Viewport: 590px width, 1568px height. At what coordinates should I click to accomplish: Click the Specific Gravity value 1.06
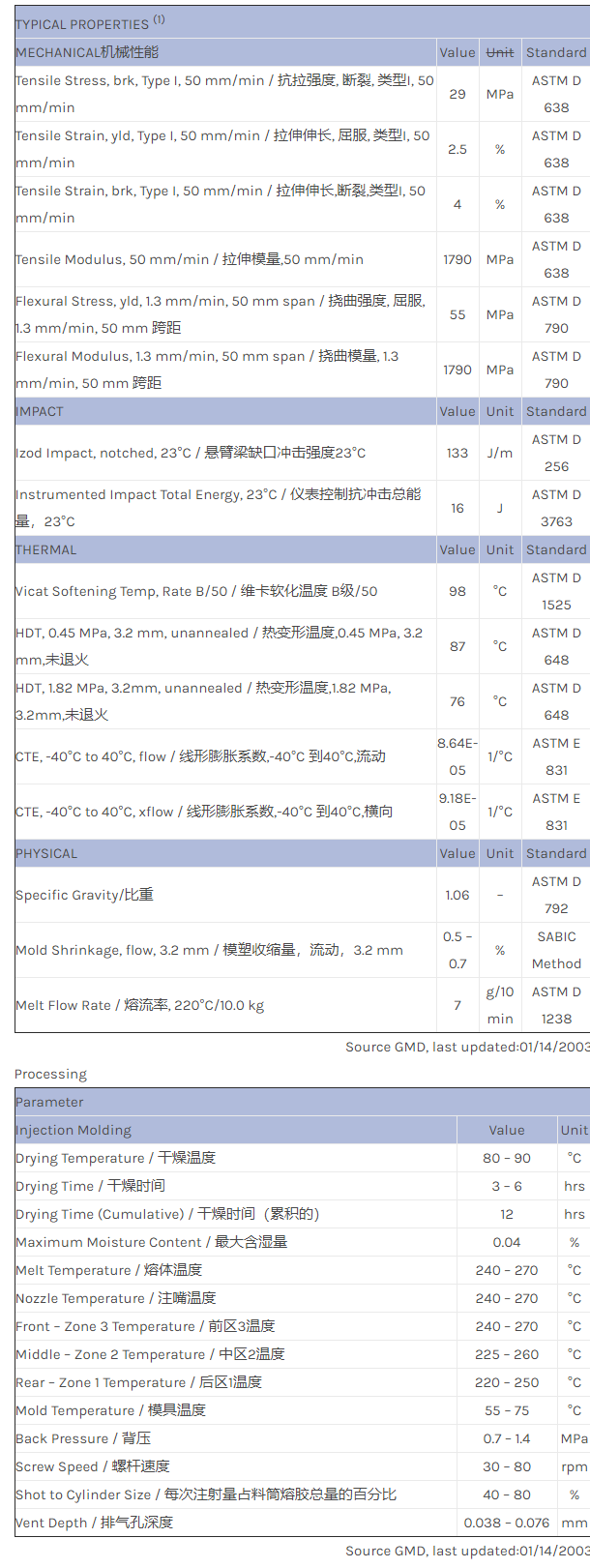(457, 895)
